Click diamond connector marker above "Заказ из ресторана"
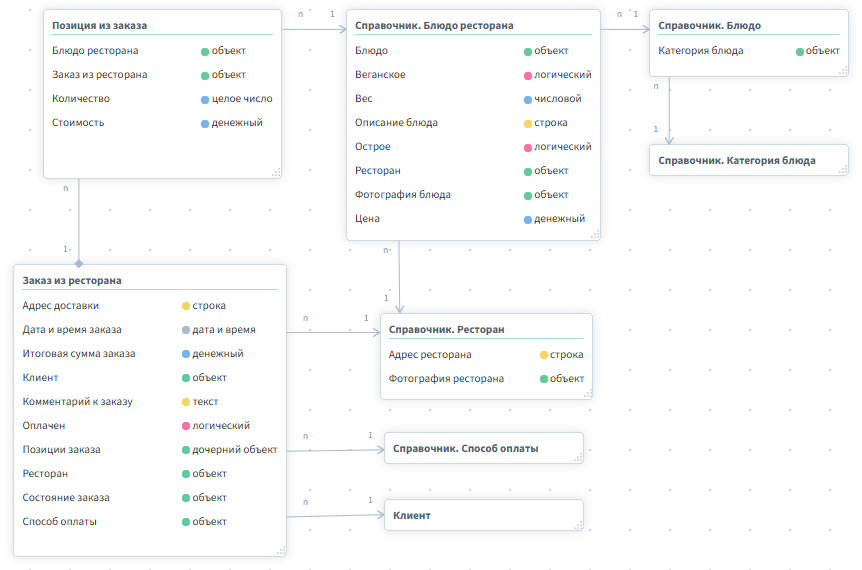The image size is (862, 570). [78, 263]
